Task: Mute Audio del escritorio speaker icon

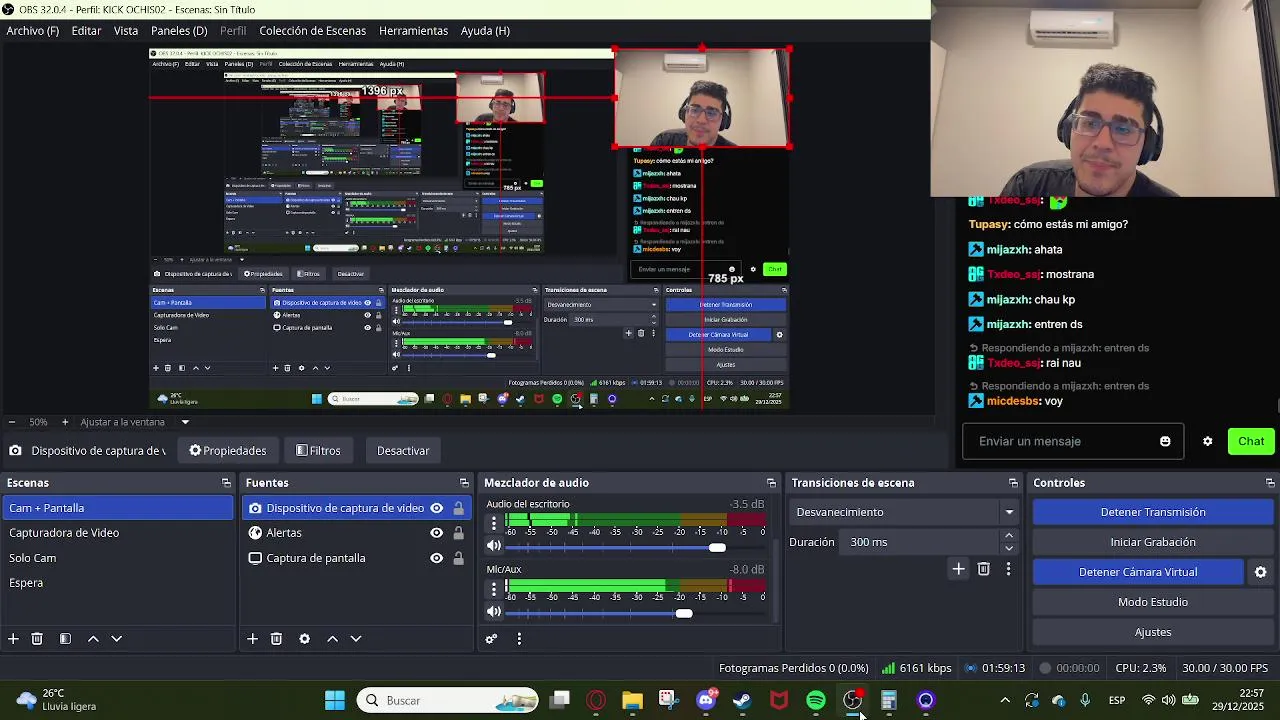Action: (494, 546)
